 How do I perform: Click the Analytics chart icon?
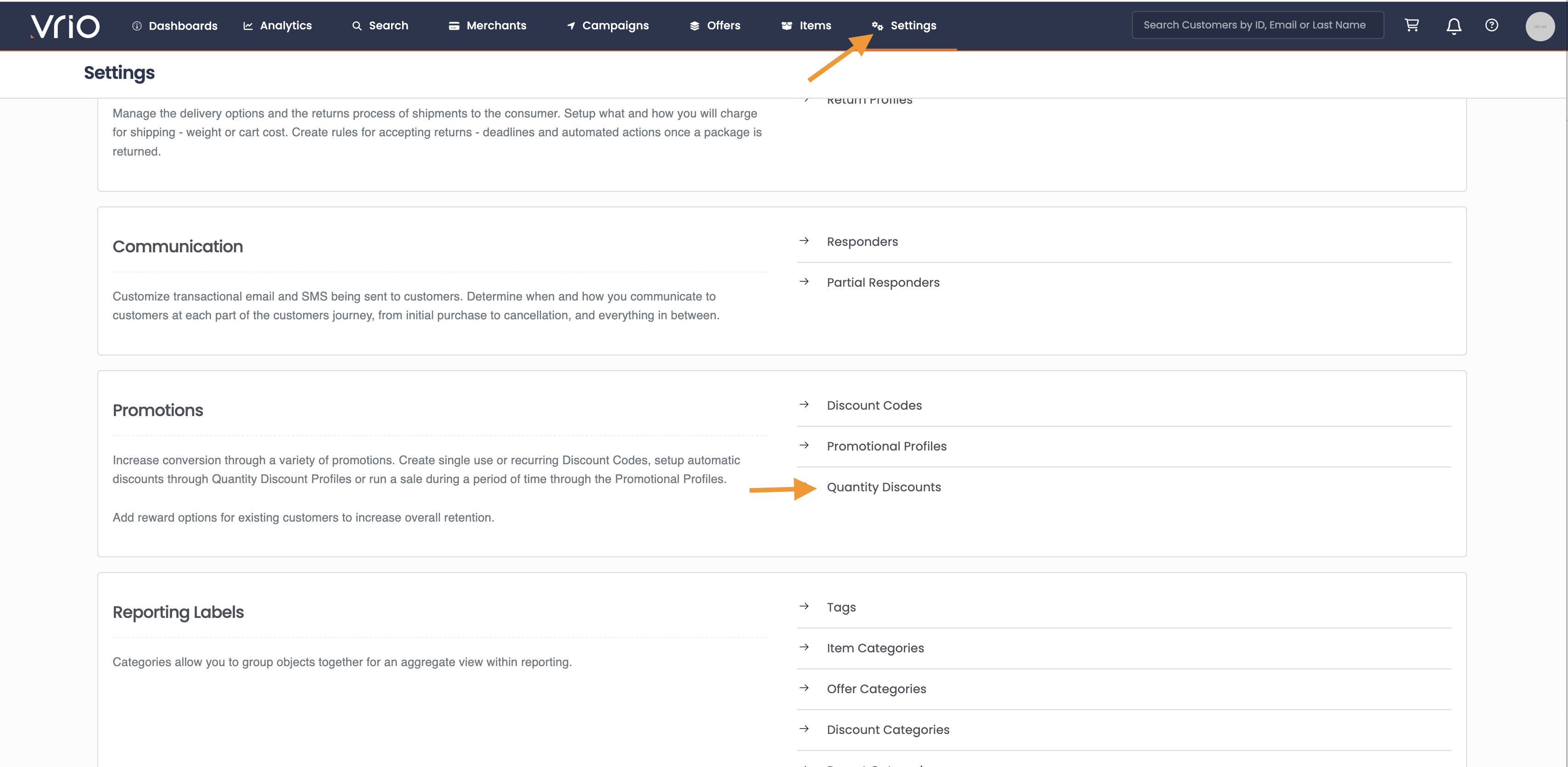(248, 26)
